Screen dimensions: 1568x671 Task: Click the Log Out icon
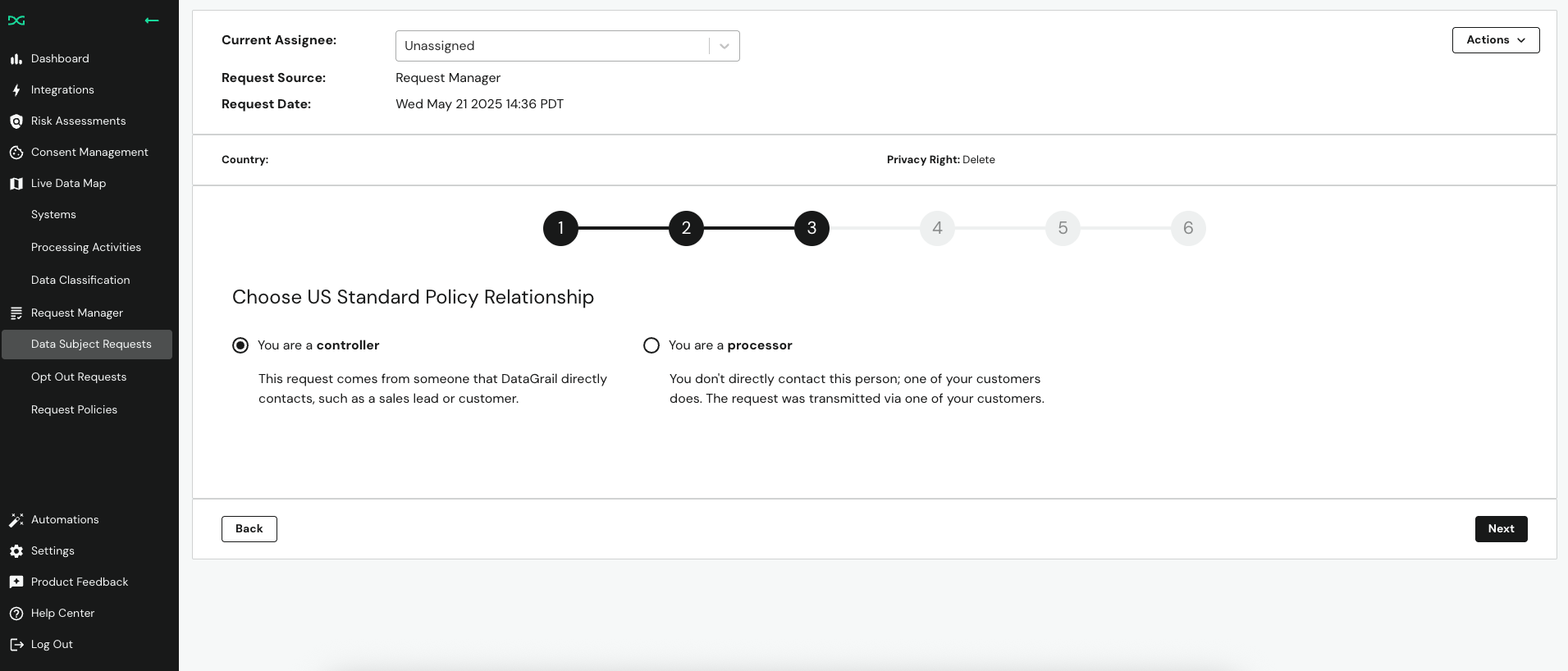(x=16, y=645)
